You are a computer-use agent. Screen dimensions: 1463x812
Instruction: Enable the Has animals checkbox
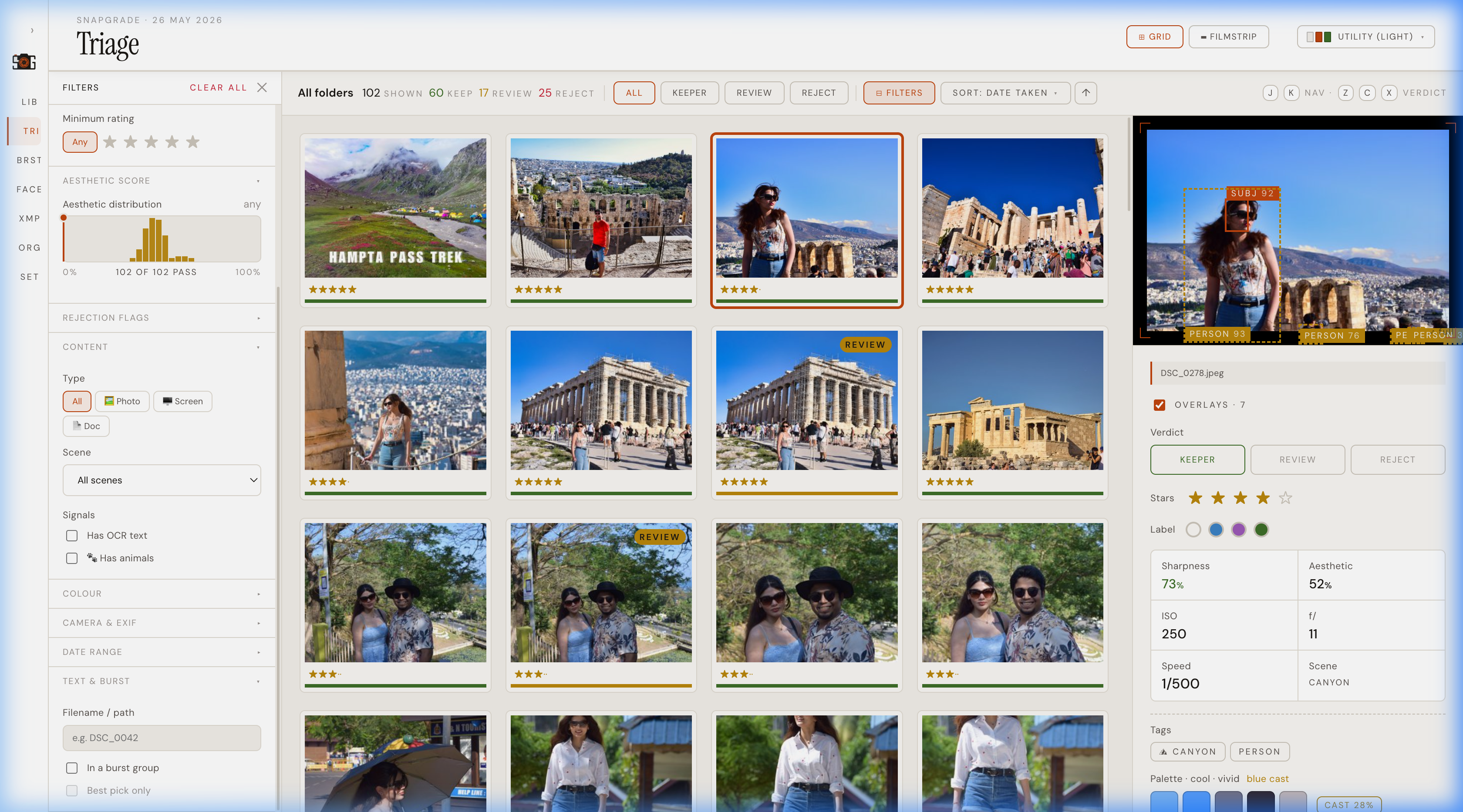[x=71, y=558]
